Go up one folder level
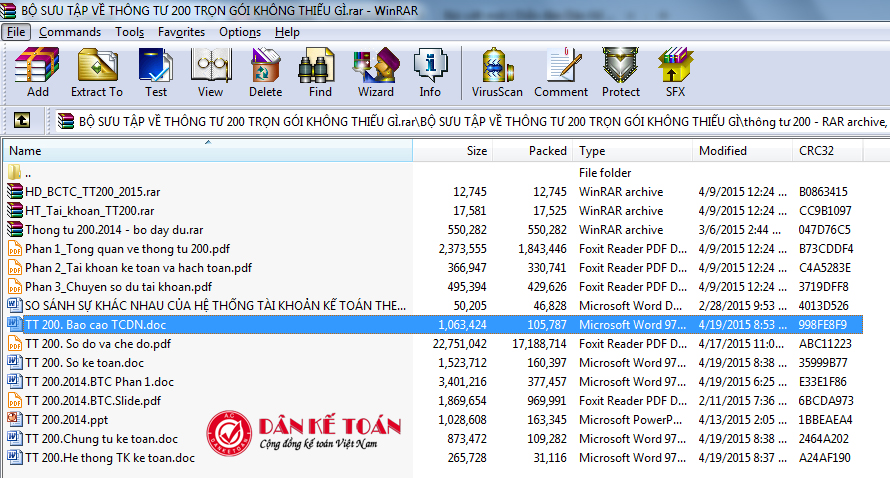Viewport: 890px width, 478px height. pyautogui.click(x=22, y=121)
